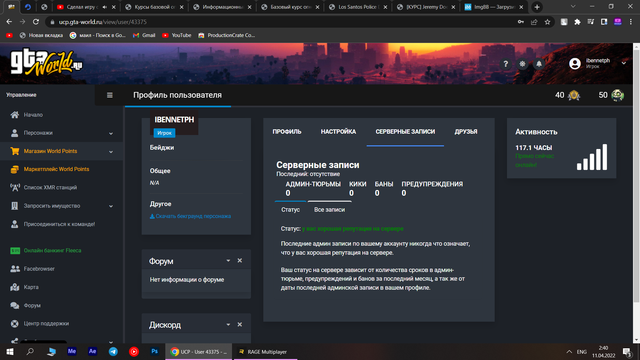
Task: Click the coins icon for Маркетплейс World Points
Action: (15, 169)
